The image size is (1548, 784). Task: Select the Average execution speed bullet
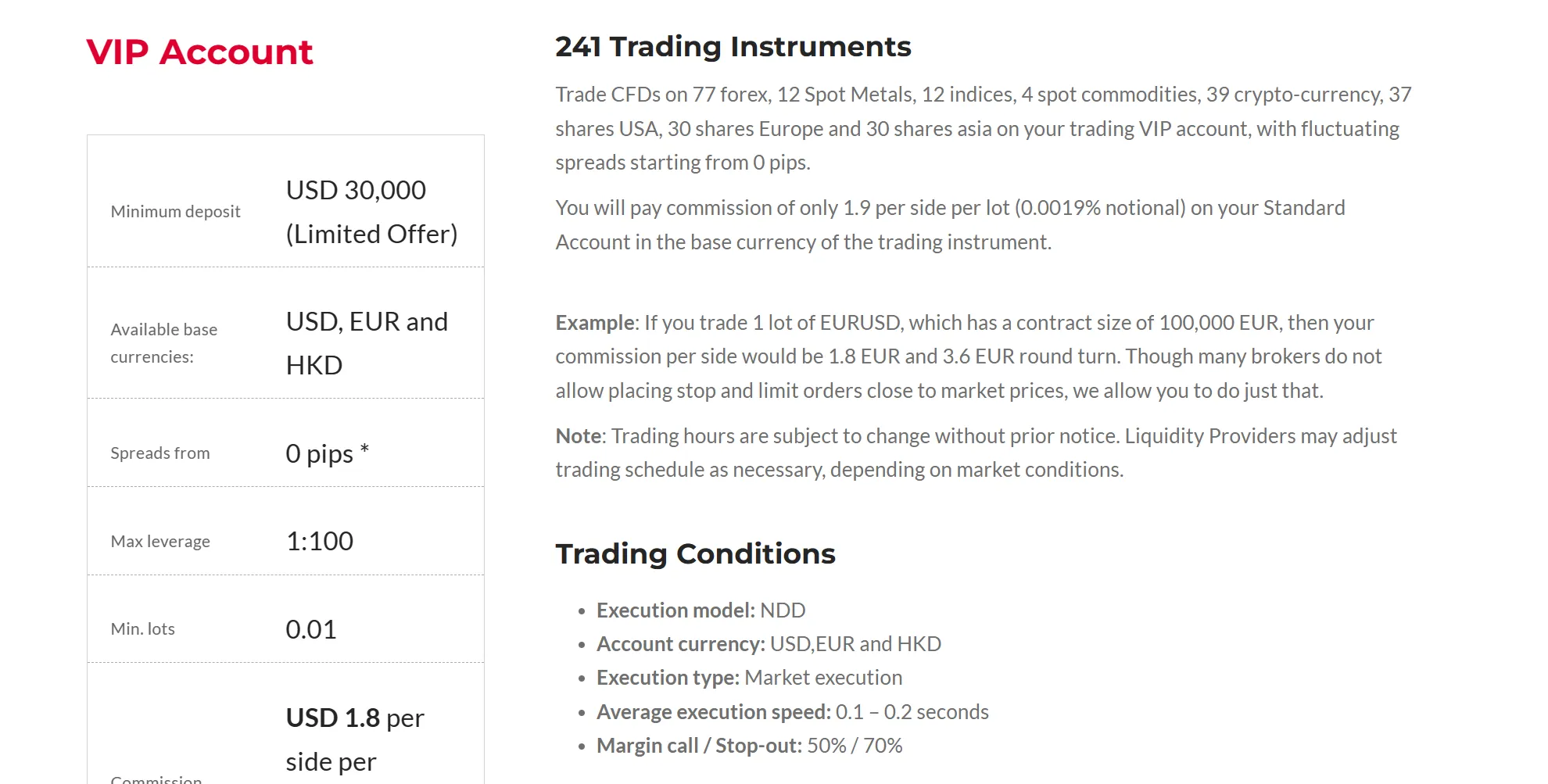tap(793, 712)
